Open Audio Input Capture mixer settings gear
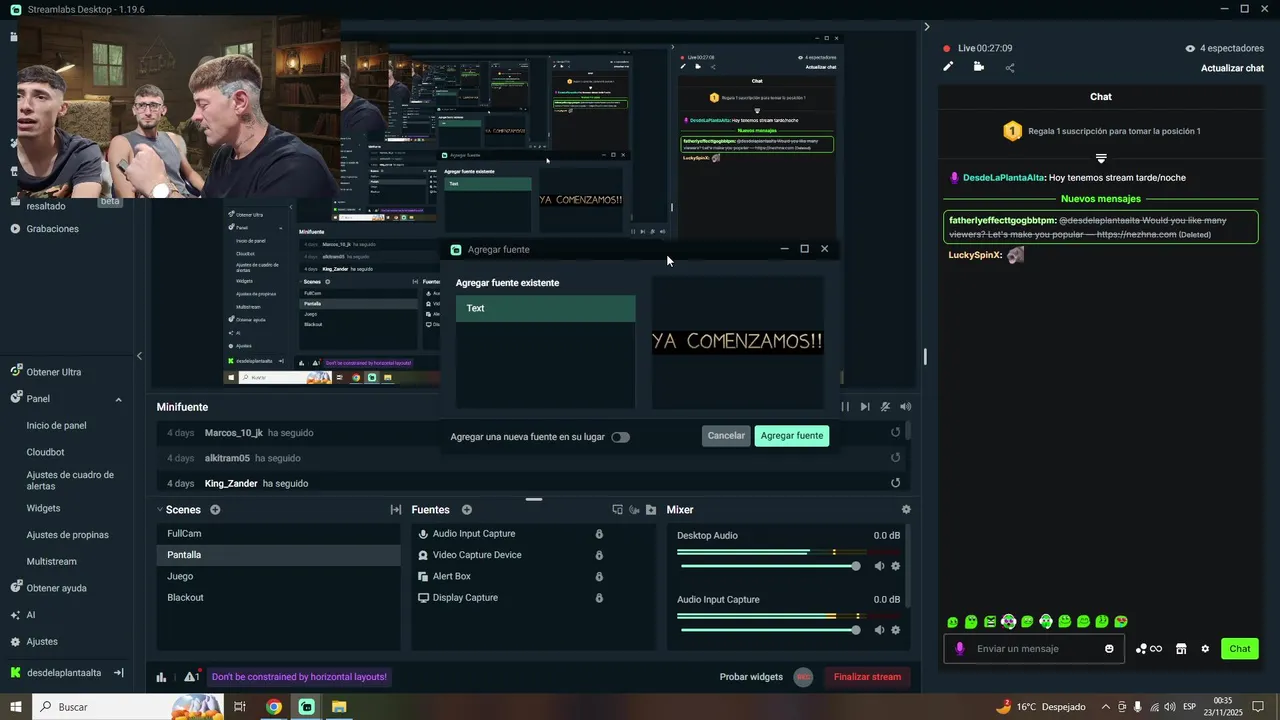The height and width of the screenshot is (720, 1280). (x=895, y=630)
